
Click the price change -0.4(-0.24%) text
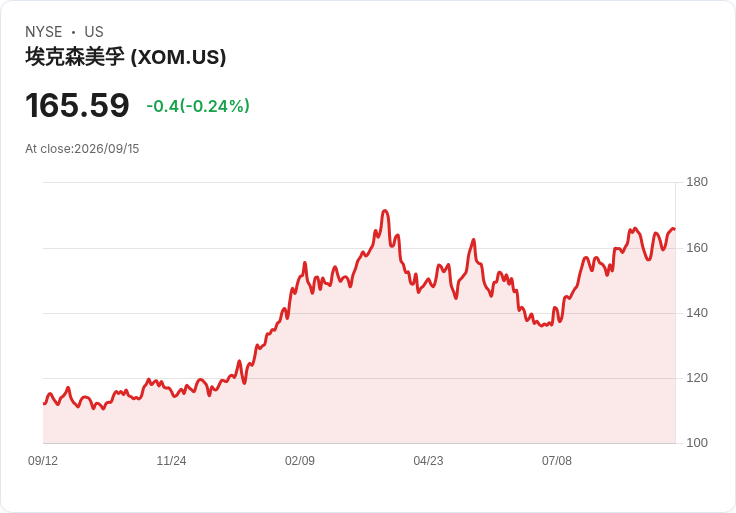198,106
